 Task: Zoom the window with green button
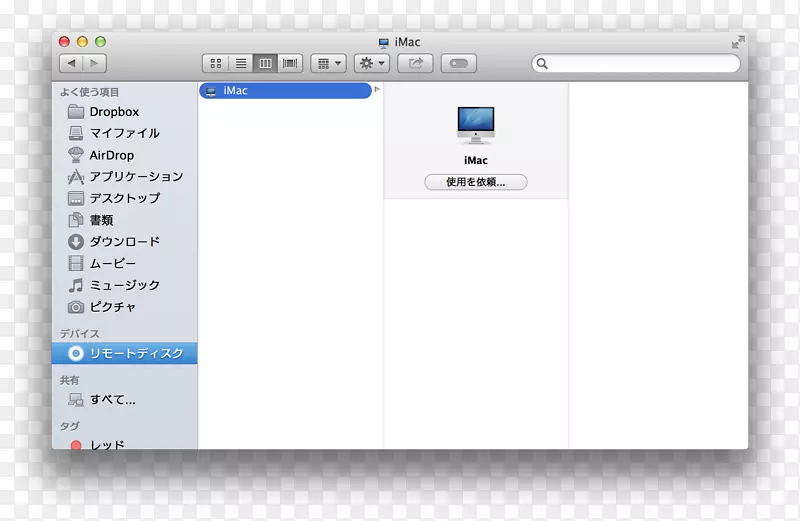(x=101, y=42)
